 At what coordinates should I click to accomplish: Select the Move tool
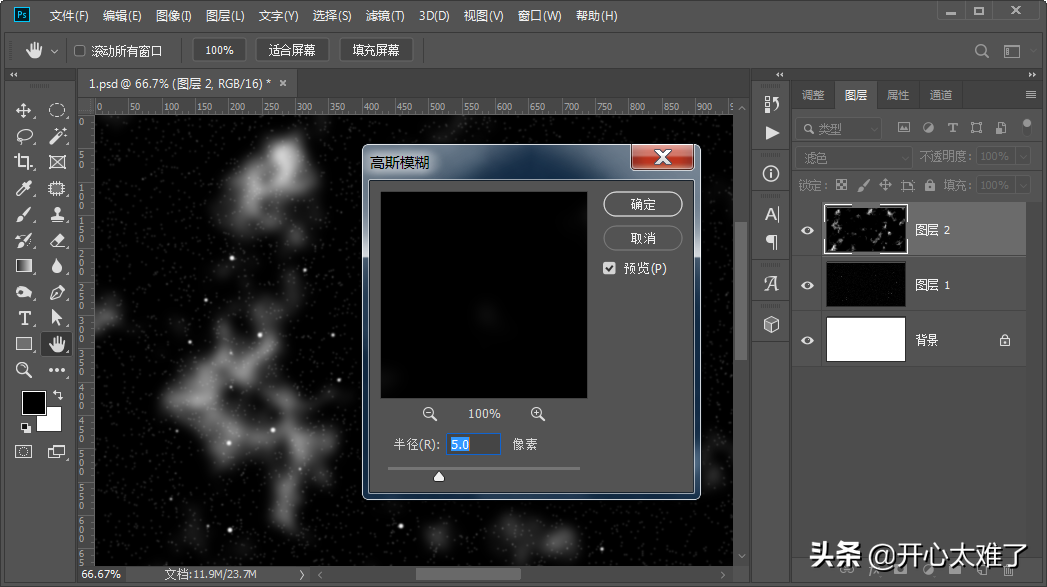coord(24,111)
